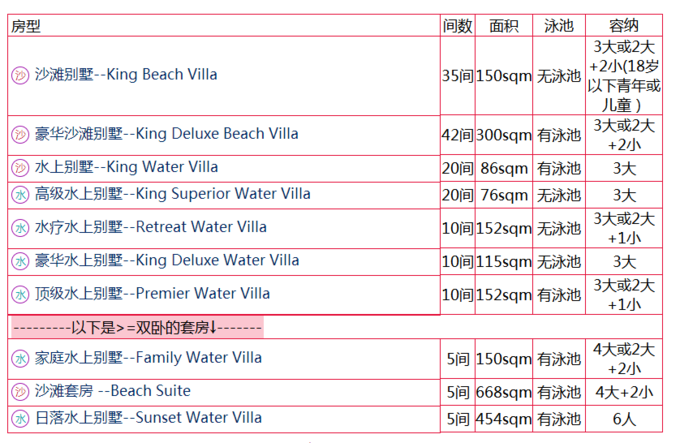Click the 间数 column header
The height and width of the screenshot is (443, 680).
457,26
